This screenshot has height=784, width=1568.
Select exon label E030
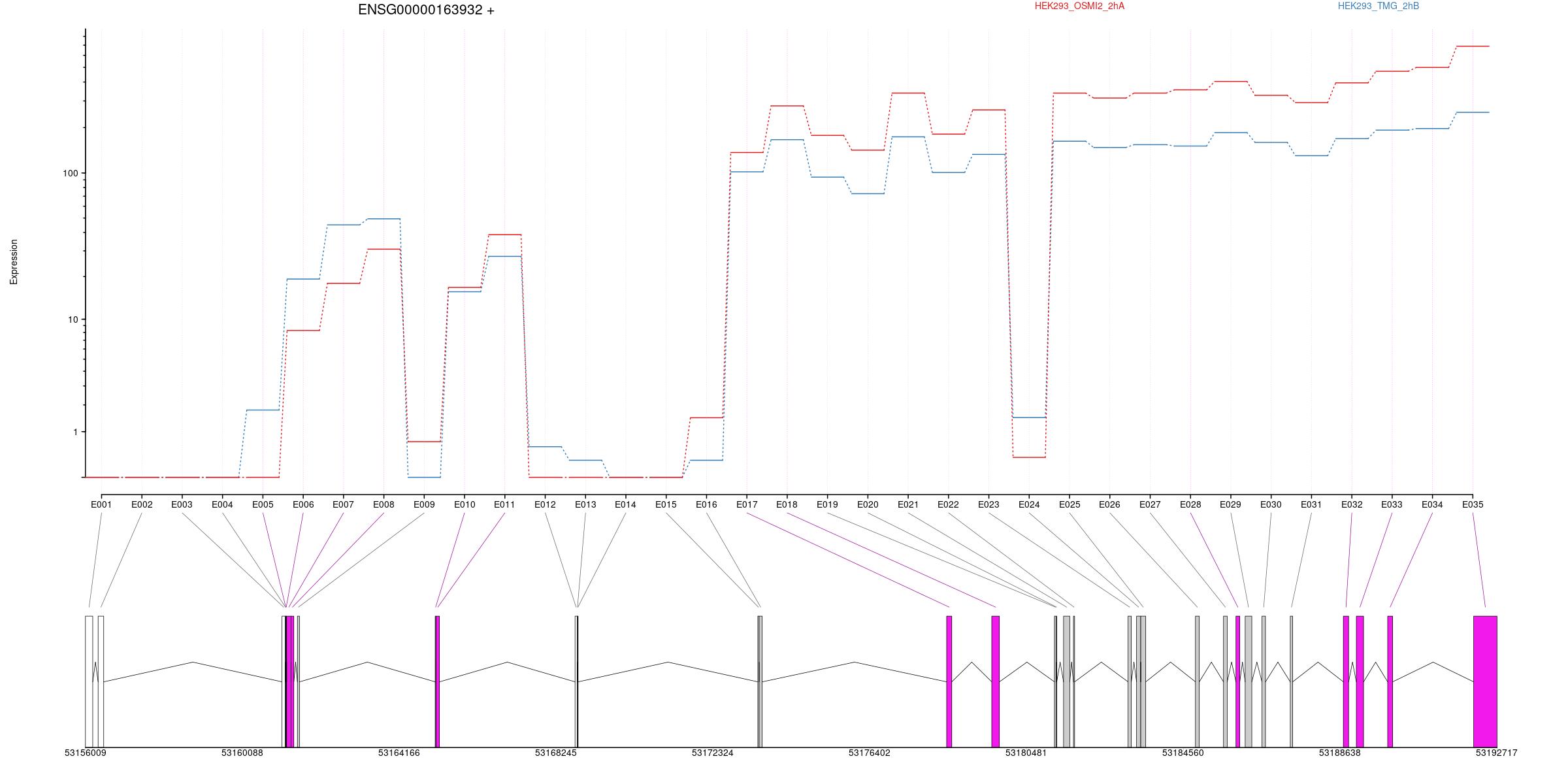pos(1271,504)
